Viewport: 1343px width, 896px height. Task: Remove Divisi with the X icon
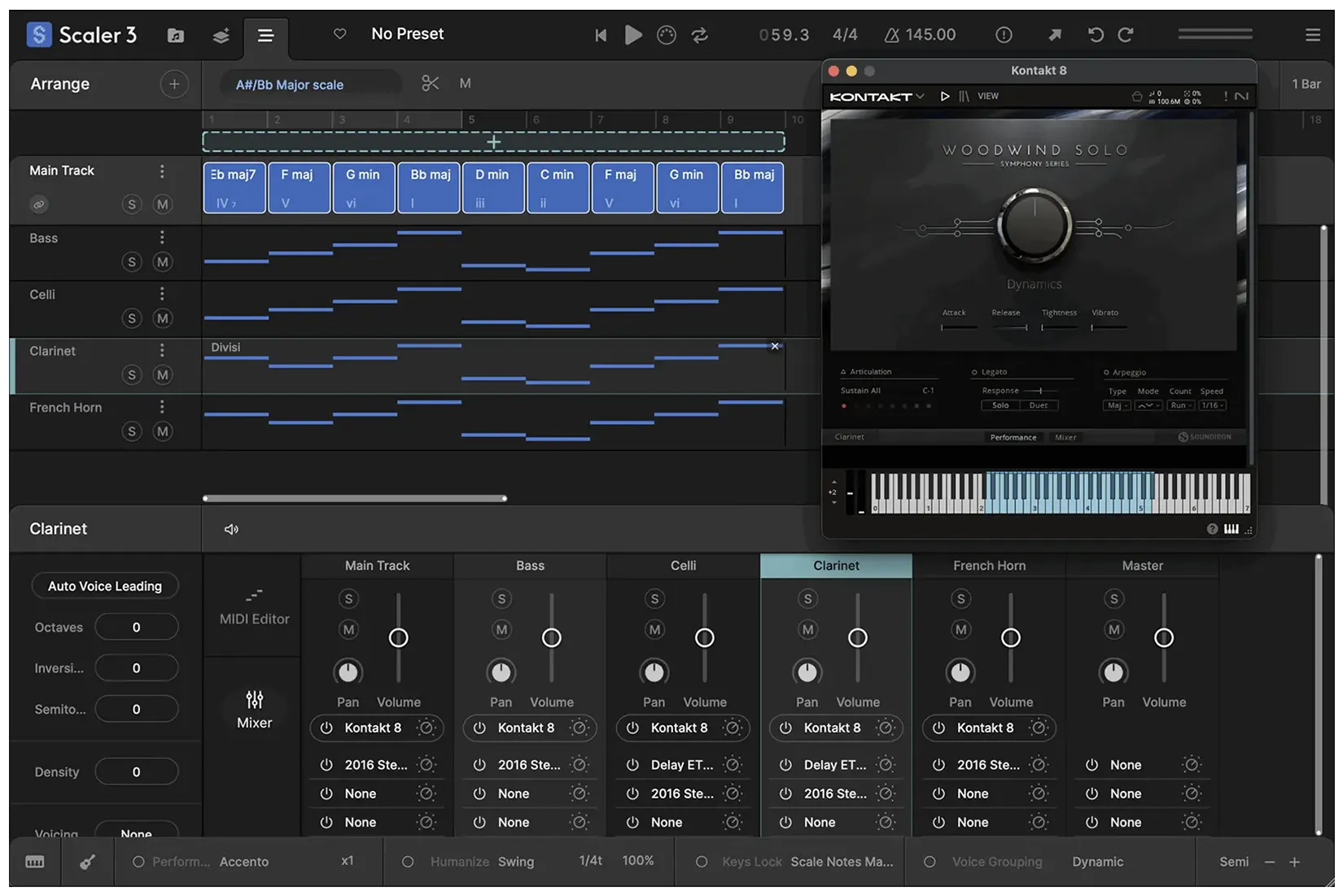[x=775, y=346]
